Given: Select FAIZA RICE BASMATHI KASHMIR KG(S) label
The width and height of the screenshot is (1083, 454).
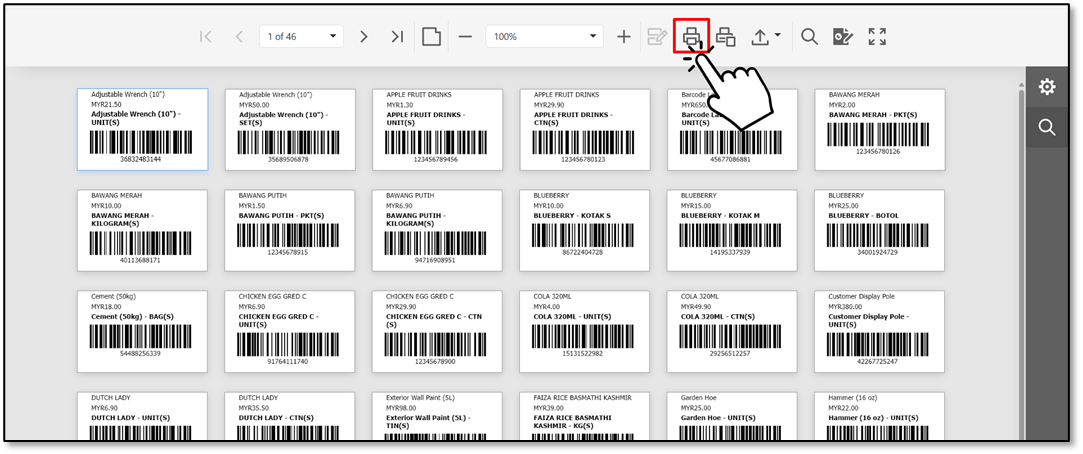Looking at the screenshot, I should click(584, 417).
